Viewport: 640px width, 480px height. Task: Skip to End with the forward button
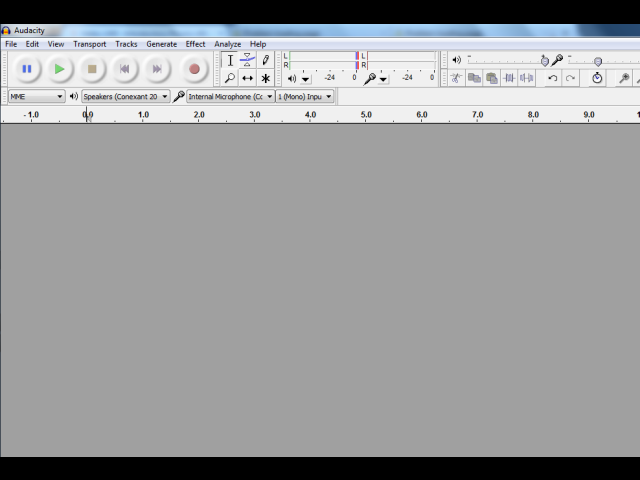pyautogui.click(x=157, y=69)
